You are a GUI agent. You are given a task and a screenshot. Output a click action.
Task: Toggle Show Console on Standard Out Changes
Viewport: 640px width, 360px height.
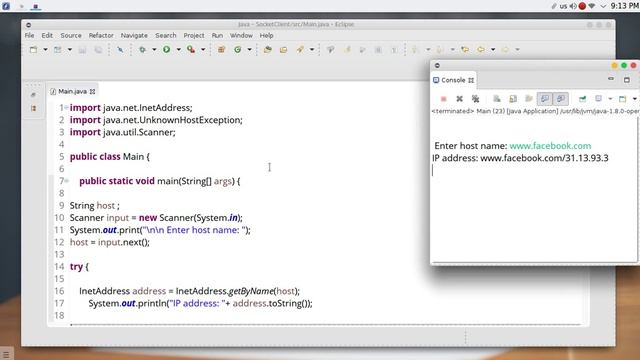pos(544,99)
